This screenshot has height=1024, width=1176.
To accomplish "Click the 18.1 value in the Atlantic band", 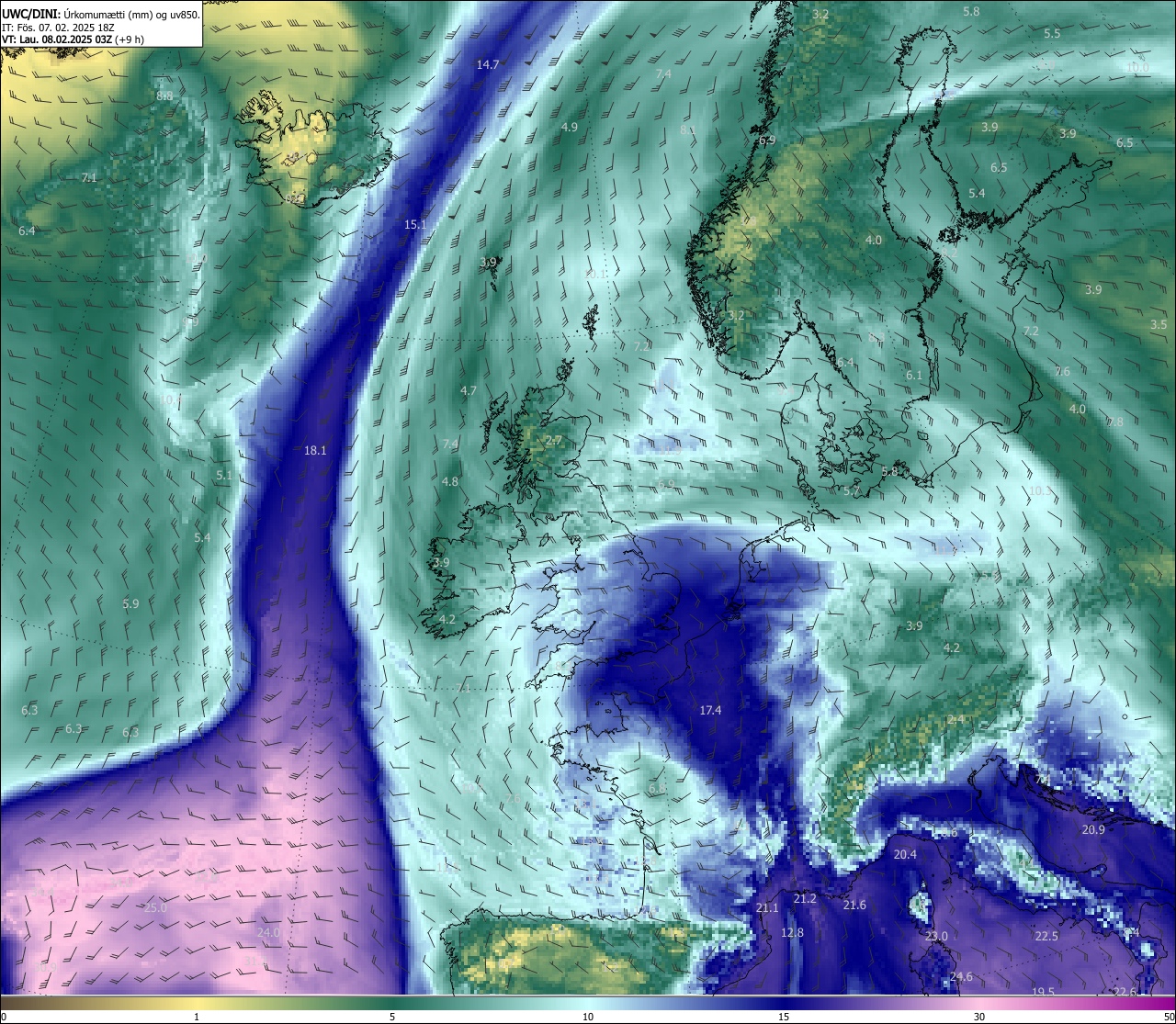I will click(315, 450).
